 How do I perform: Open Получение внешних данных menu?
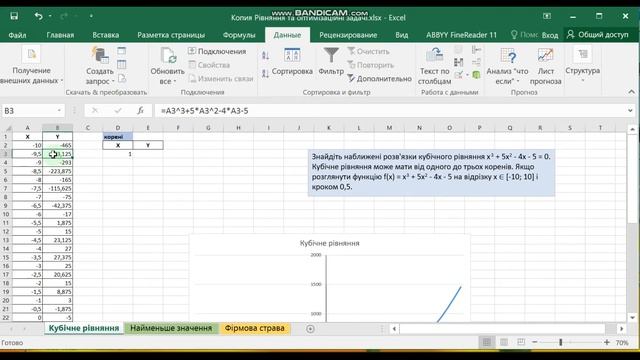31,66
